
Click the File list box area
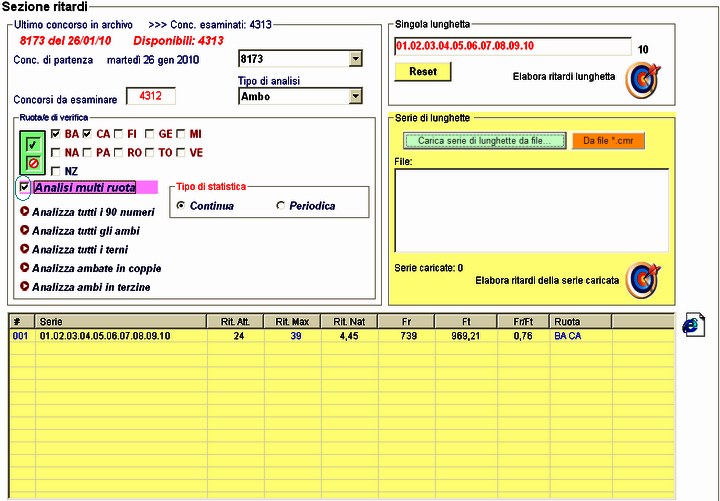pyautogui.click(x=532, y=211)
